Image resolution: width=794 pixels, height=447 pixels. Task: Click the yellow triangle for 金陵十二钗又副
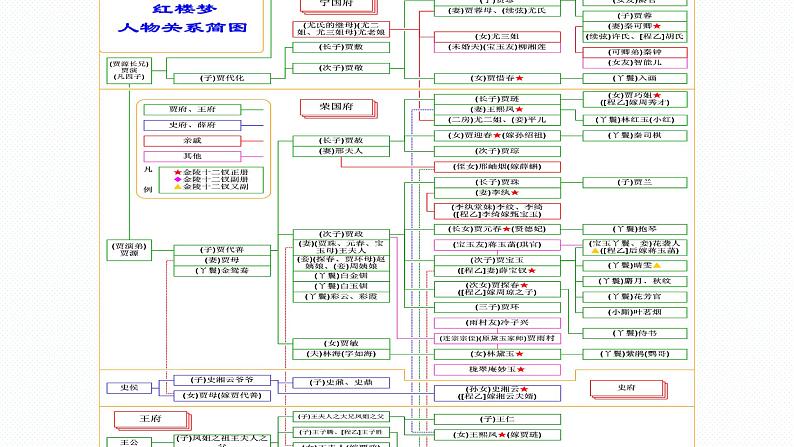[178, 187]
